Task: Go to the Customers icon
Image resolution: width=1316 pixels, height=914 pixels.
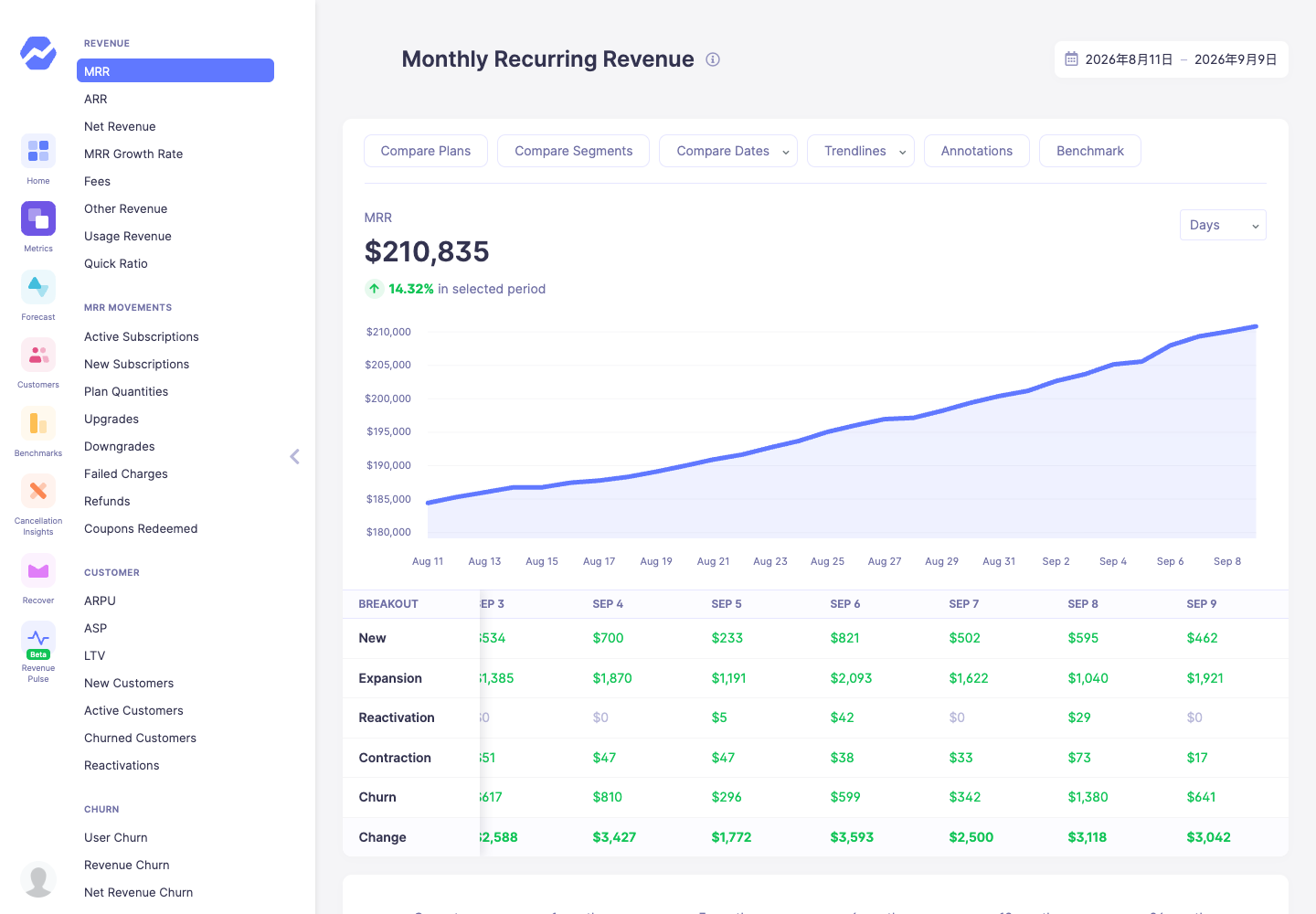Action: [38, 355]
